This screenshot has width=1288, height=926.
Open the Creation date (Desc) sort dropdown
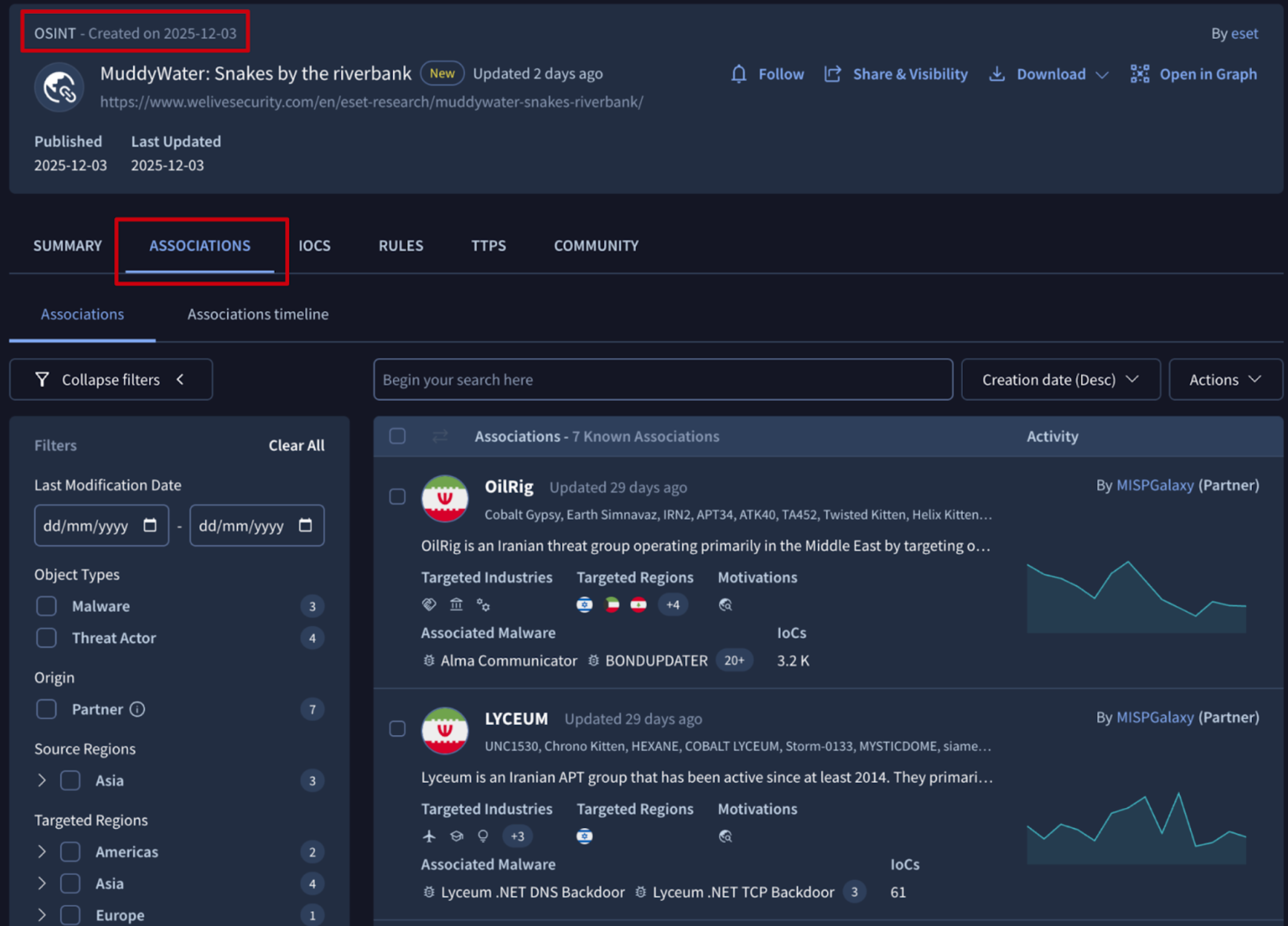coord(1060,379)
